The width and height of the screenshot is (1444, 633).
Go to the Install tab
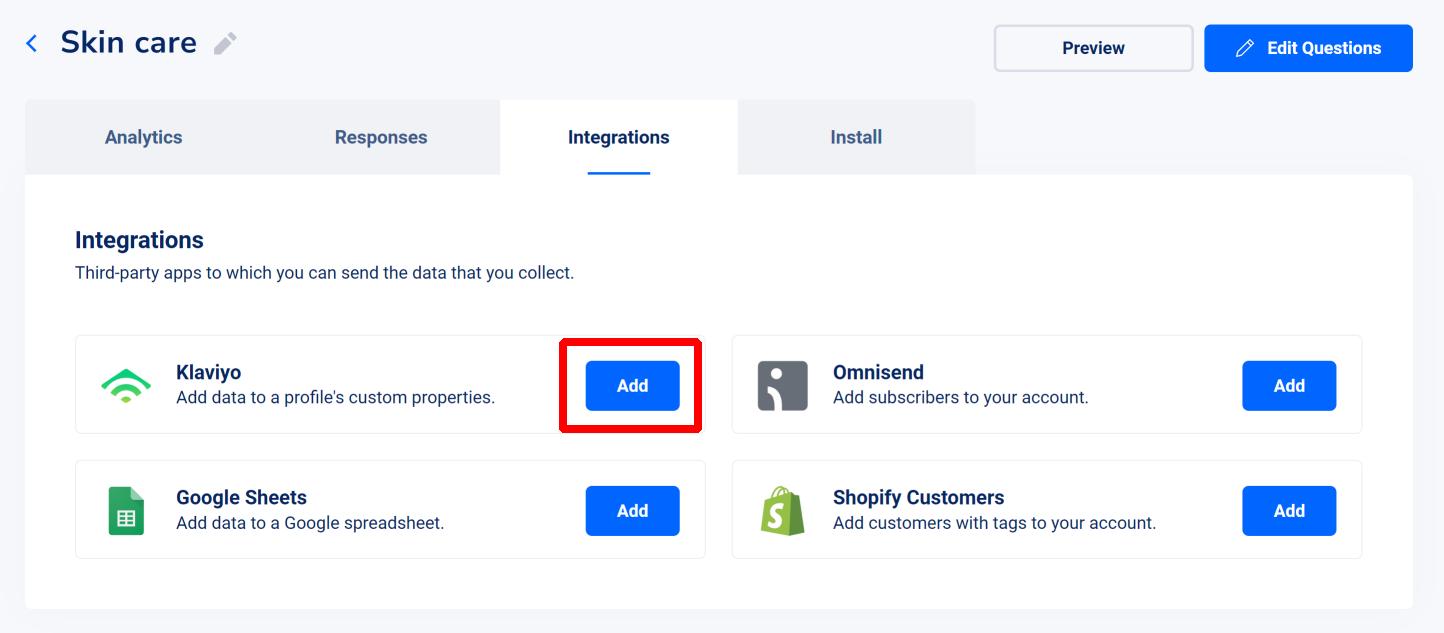[856, 137]
